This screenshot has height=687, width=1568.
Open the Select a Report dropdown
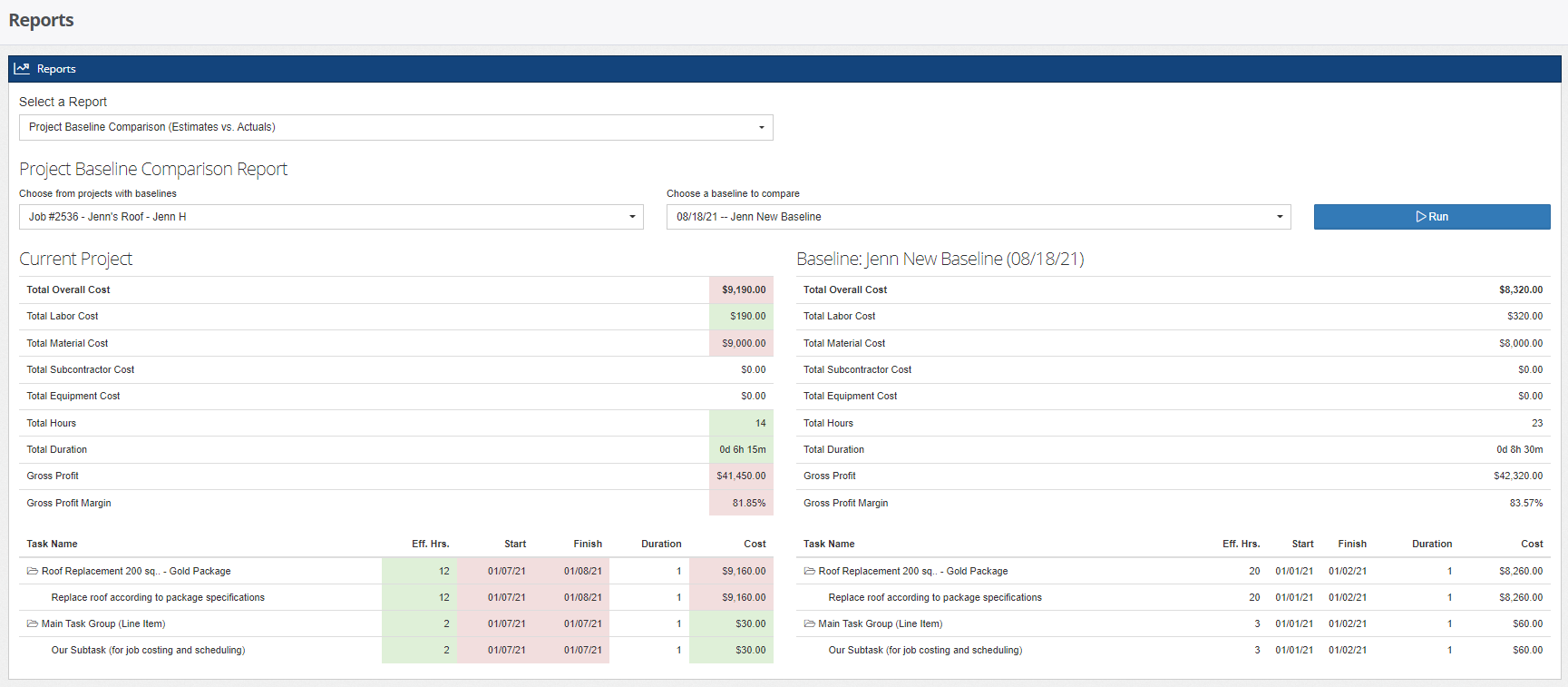[x=395, y=127]
